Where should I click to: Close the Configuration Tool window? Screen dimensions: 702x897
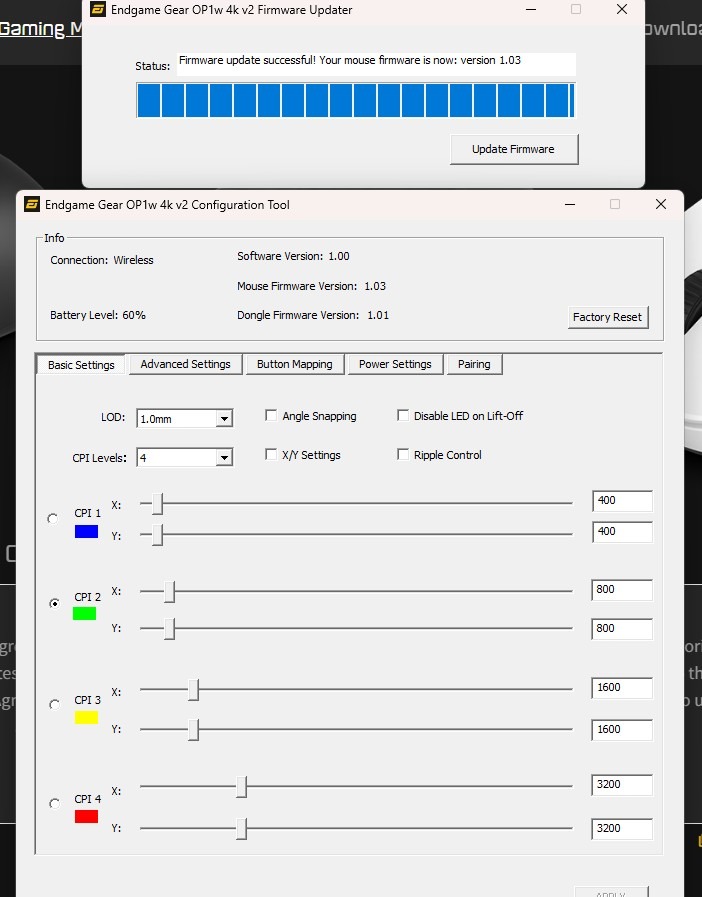661,204
